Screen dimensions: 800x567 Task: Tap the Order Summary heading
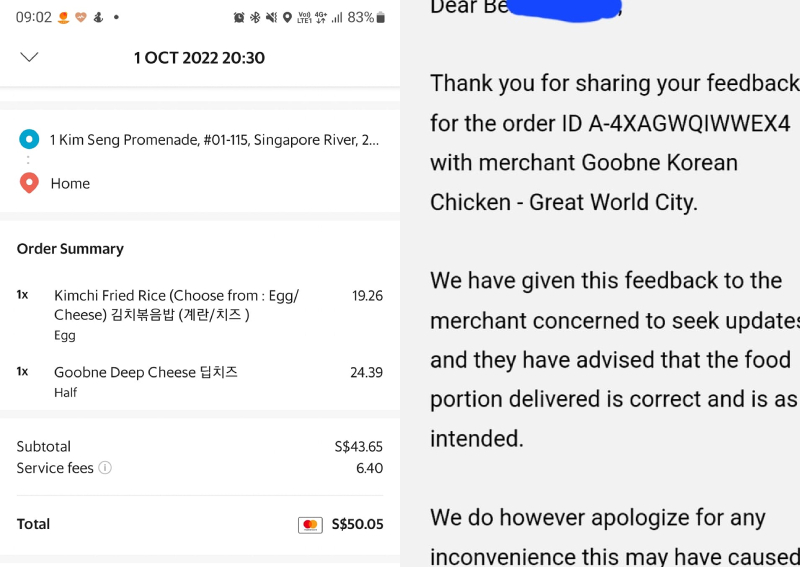pyautogui.click(x=70, y=249)
